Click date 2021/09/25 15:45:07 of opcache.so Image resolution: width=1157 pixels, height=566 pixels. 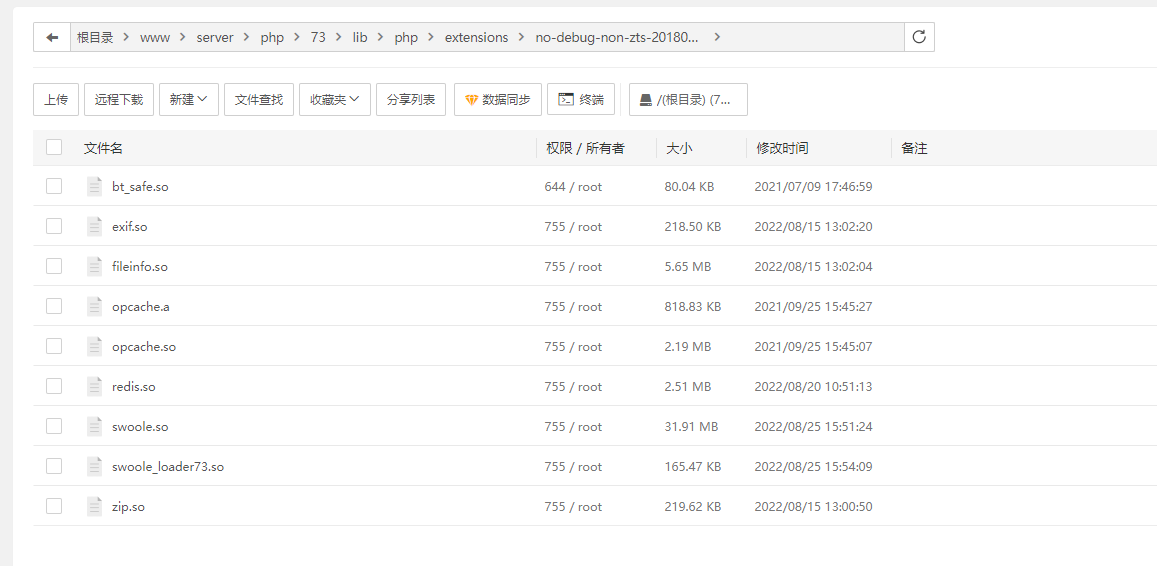[813, 346]
